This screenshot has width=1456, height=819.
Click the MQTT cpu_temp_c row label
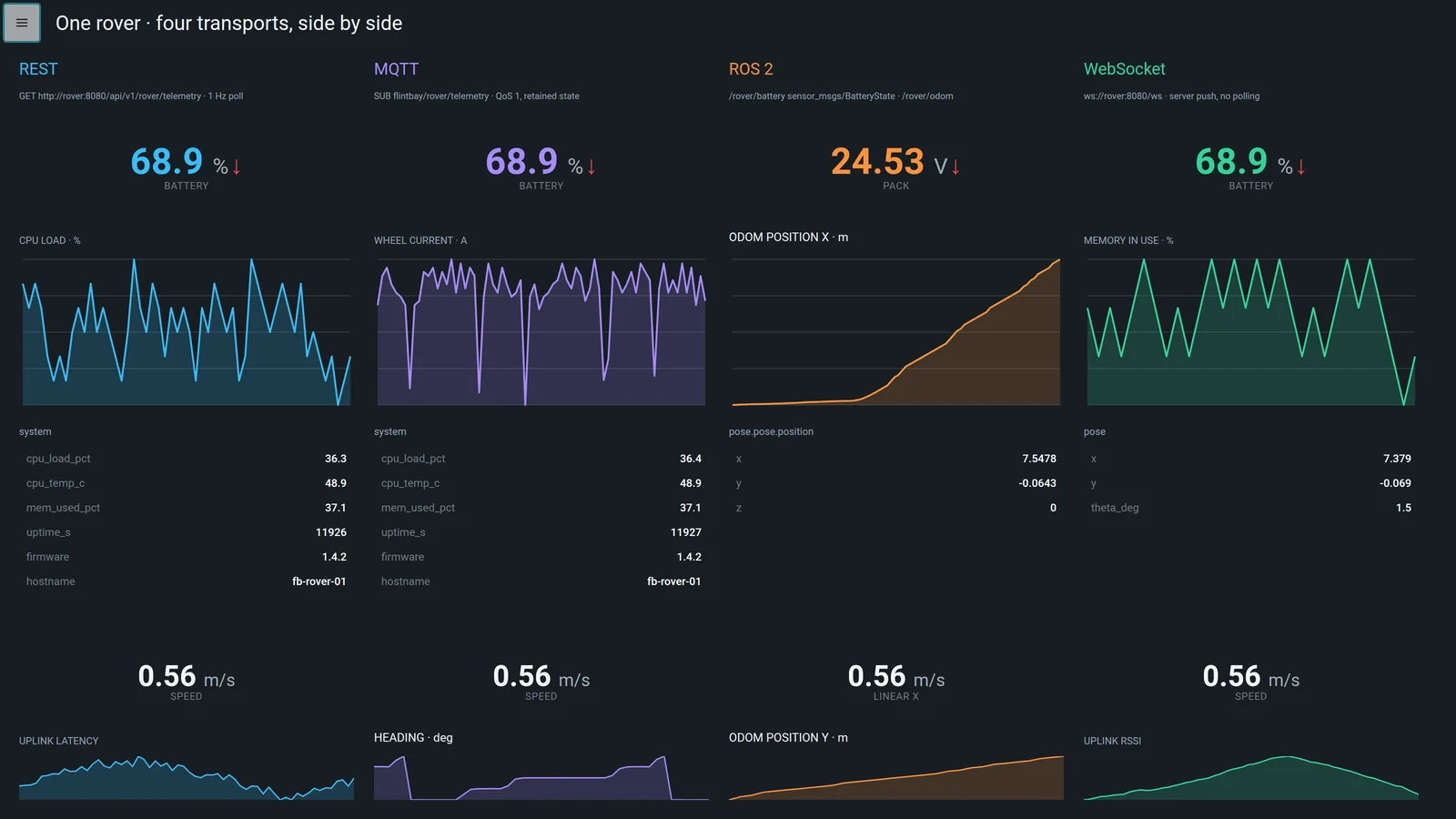(410, 483)
